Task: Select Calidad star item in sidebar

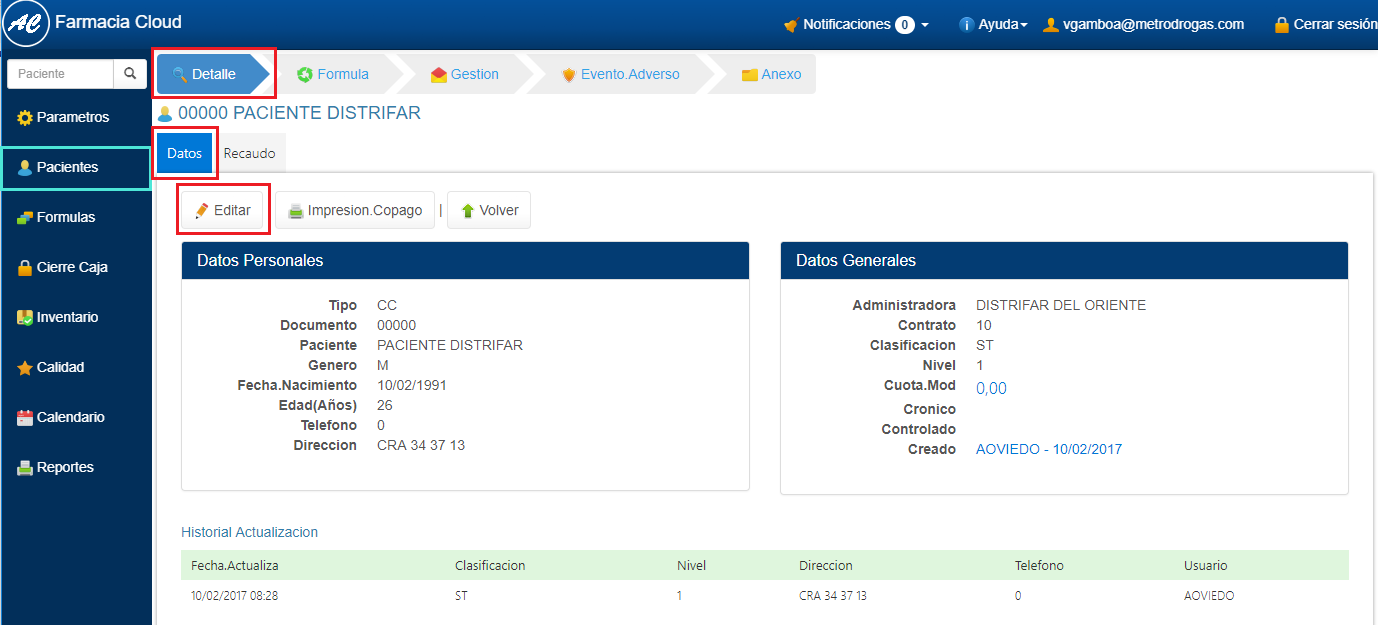Action: click(60, 367)
